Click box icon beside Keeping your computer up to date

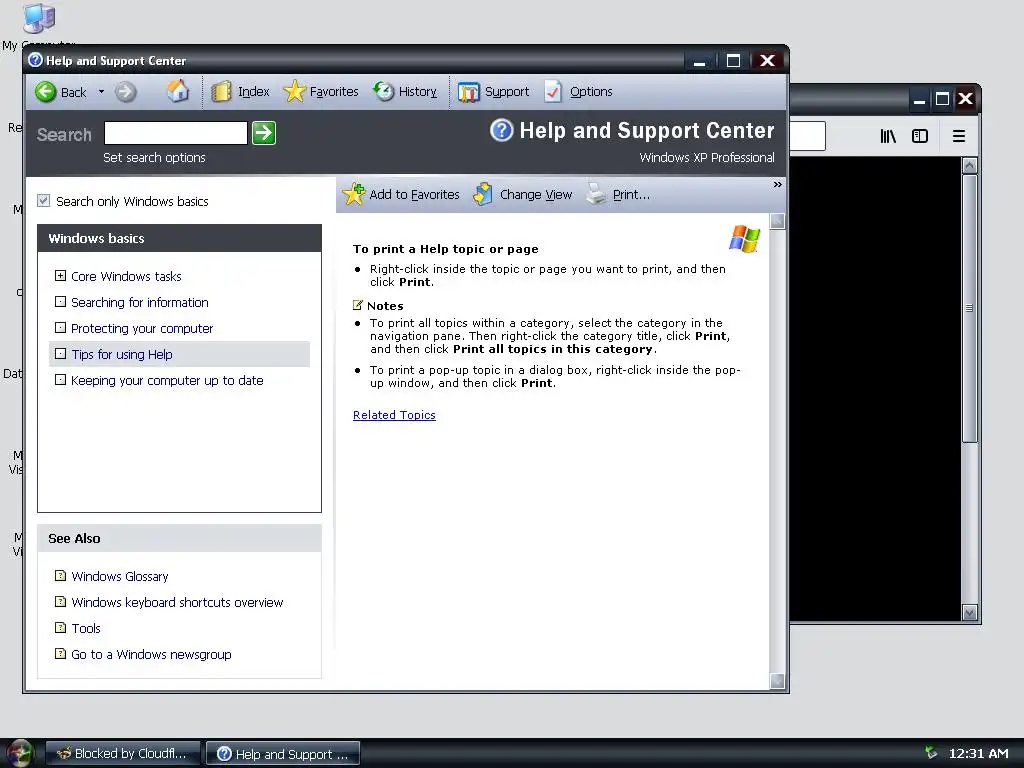point(60,379)
